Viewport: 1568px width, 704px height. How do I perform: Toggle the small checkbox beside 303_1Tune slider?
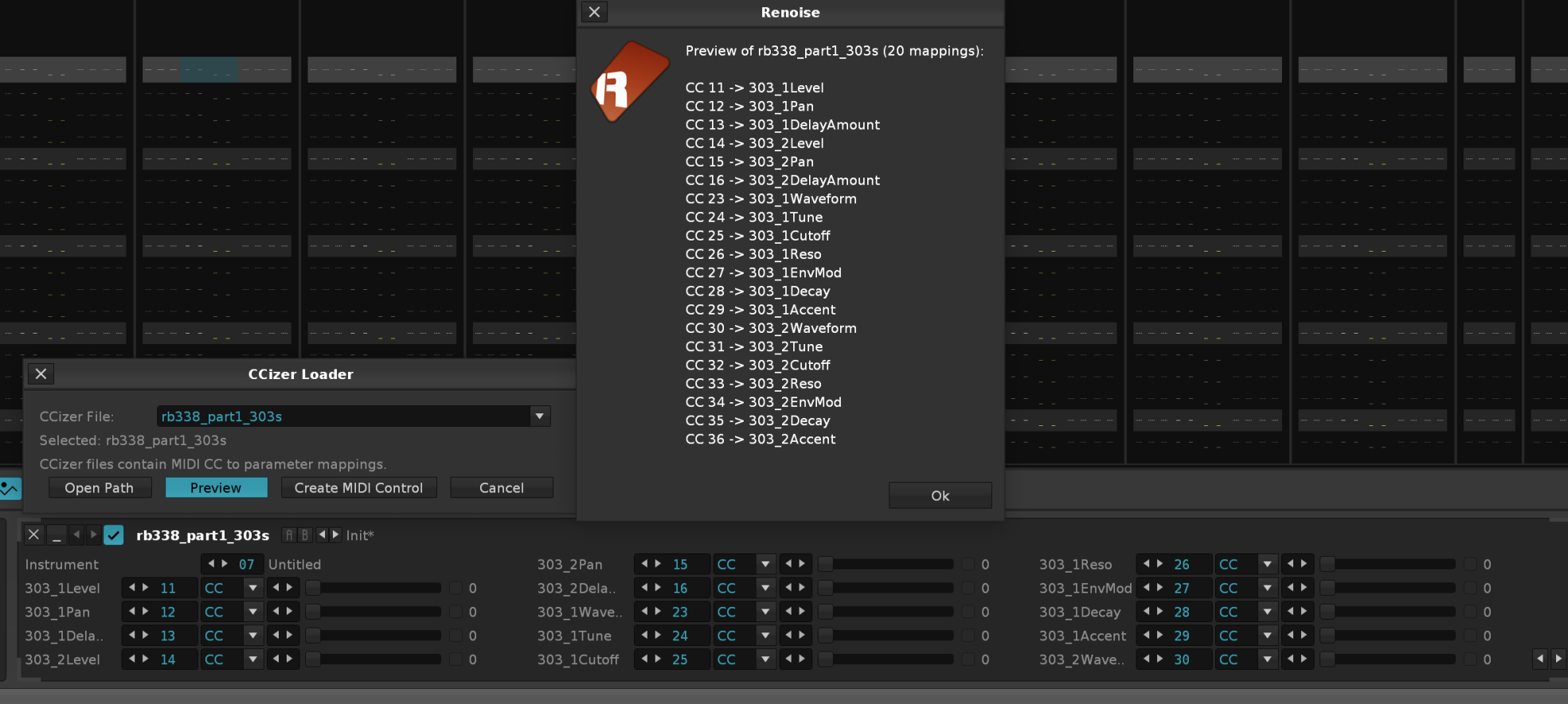click(x=968, y=636)
